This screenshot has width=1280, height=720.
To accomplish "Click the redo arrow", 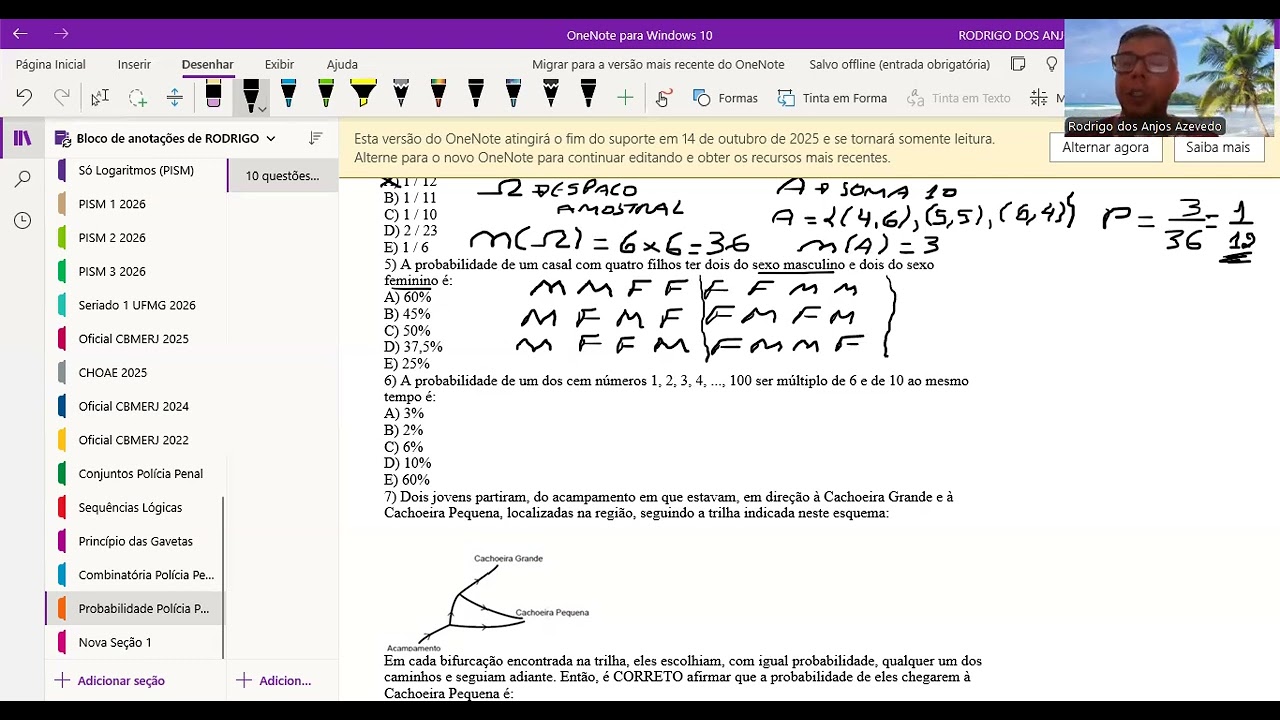I will 61,97.
